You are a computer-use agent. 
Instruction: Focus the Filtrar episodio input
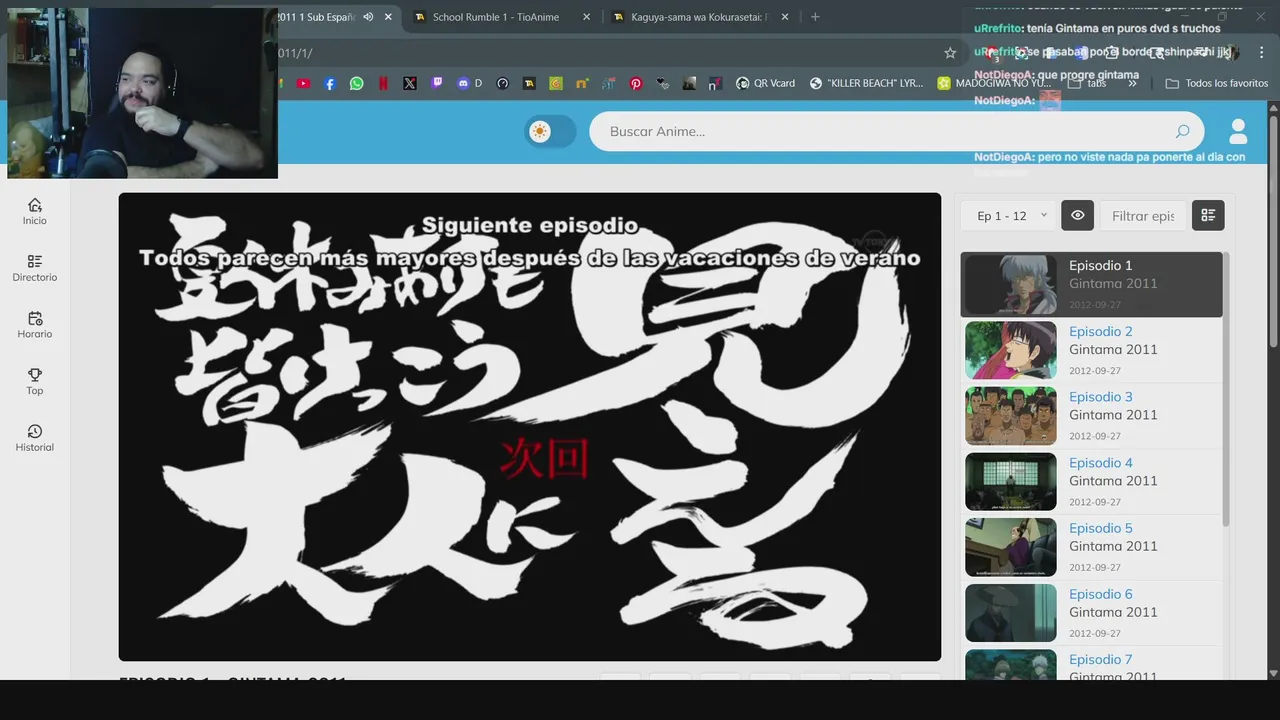point(1143,215)
